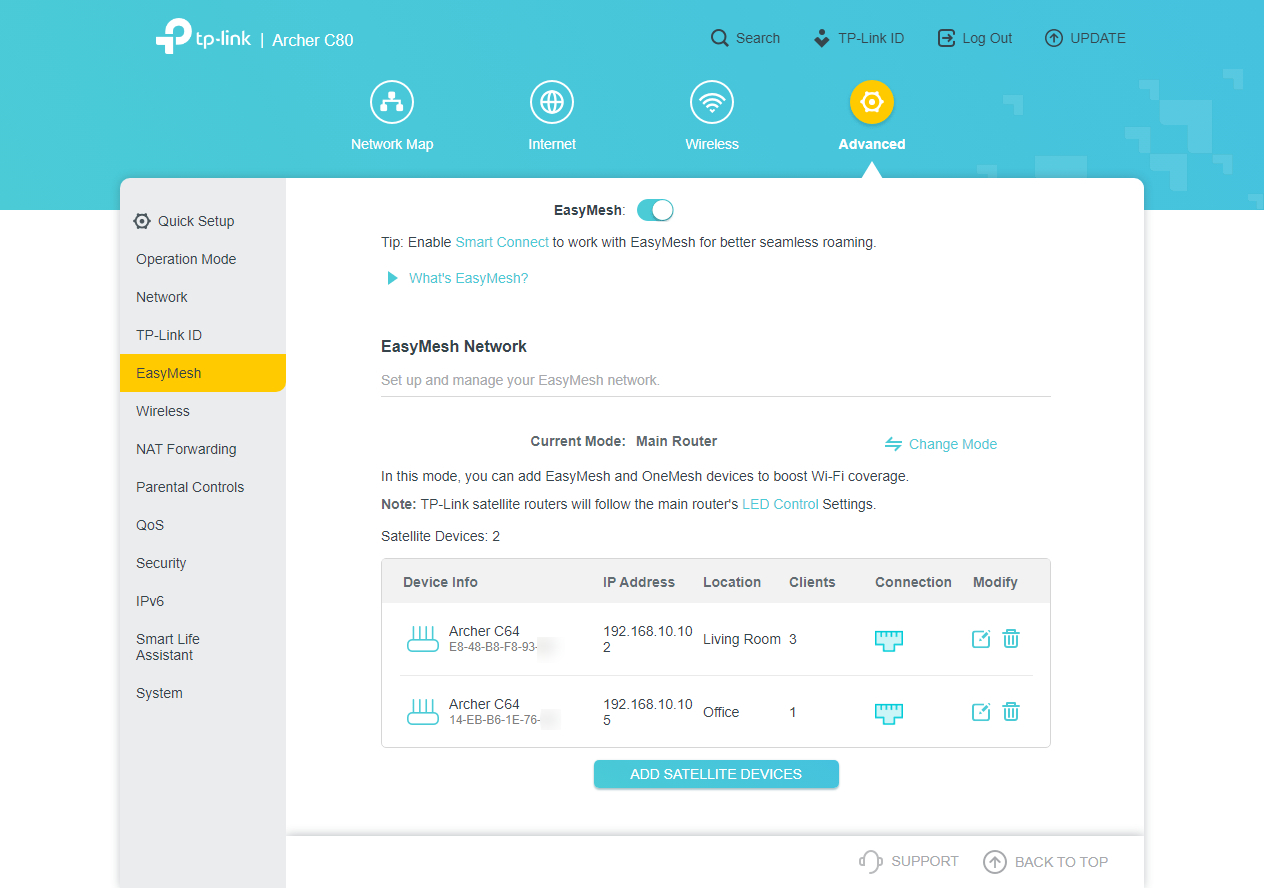1264x888 pixels.
Task: Click BACK TO TOP
Action: [x=1046, y=862]
